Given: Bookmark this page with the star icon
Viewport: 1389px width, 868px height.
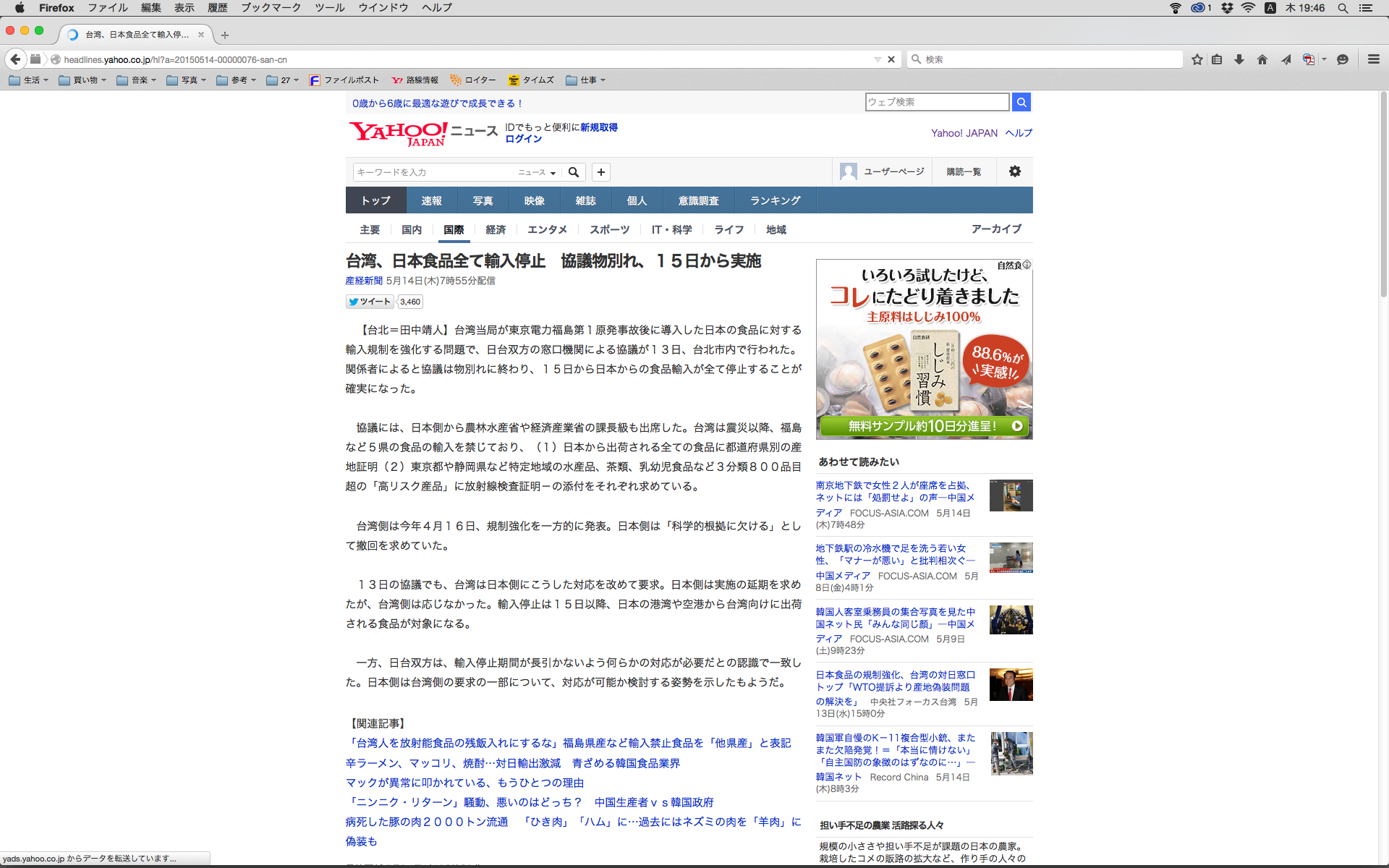Looking at the screenshot, I should pyautogui.click(x=1197, y=59).
